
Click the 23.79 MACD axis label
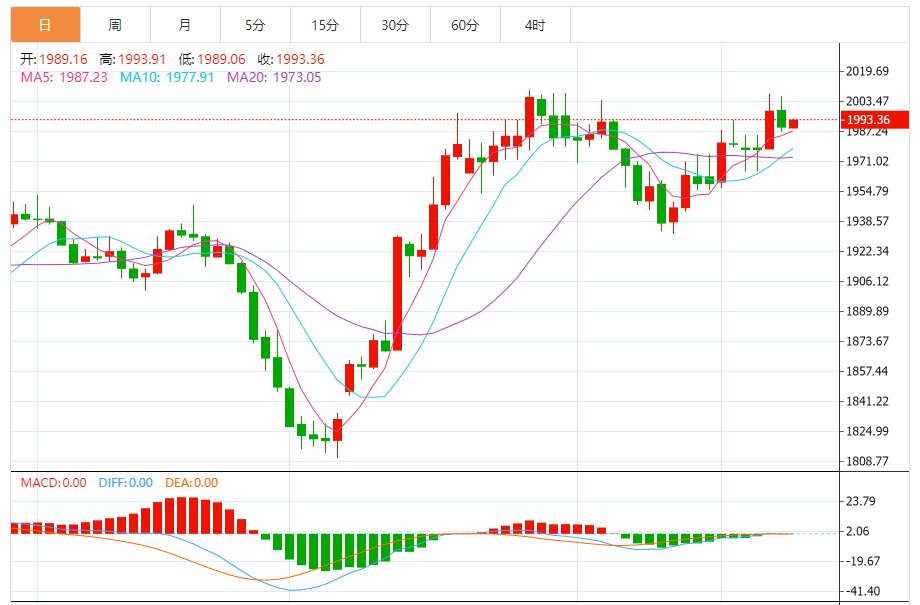(861, 501)
